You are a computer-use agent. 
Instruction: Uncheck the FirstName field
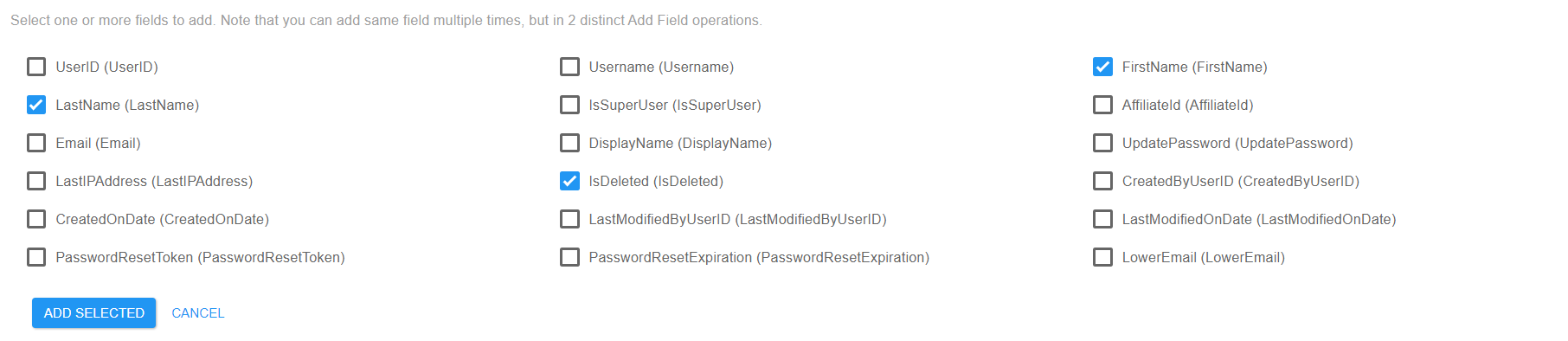1102,67
